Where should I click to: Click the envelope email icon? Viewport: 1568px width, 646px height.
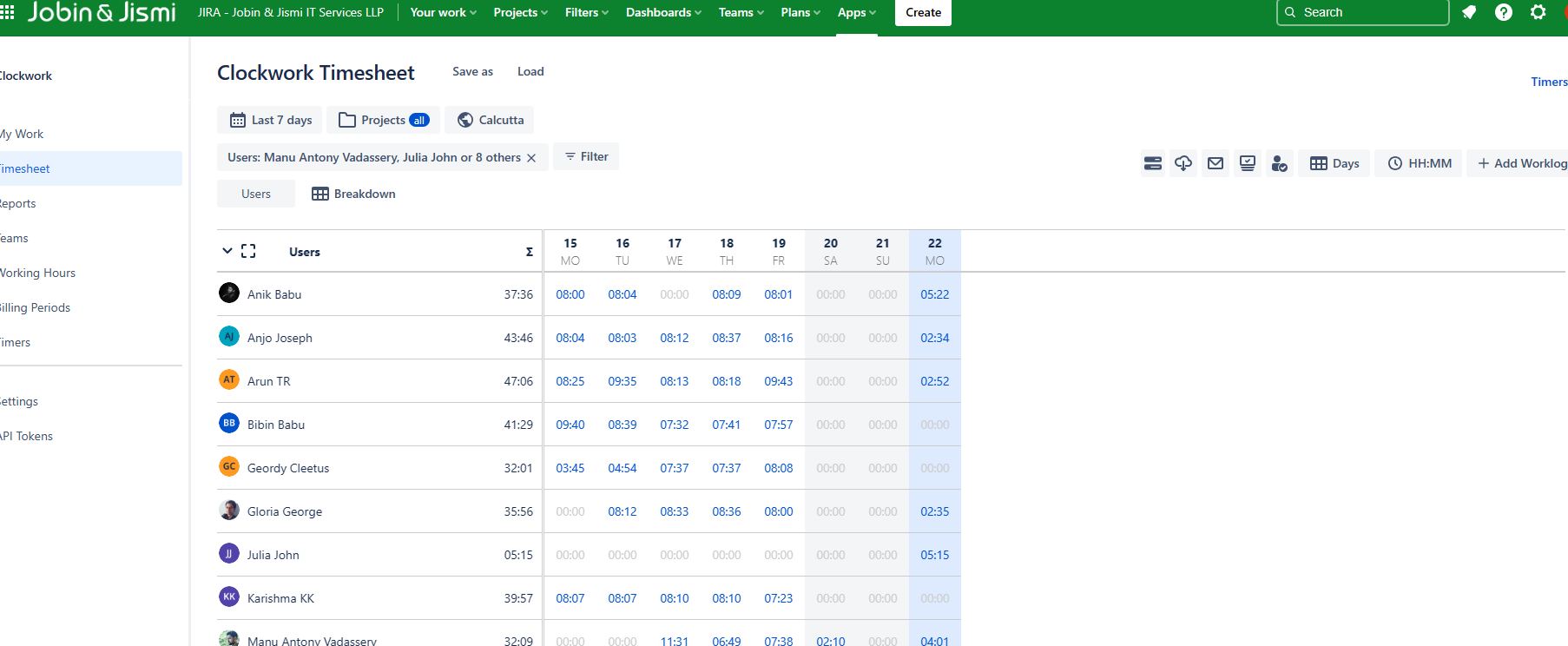[1216, 163]
